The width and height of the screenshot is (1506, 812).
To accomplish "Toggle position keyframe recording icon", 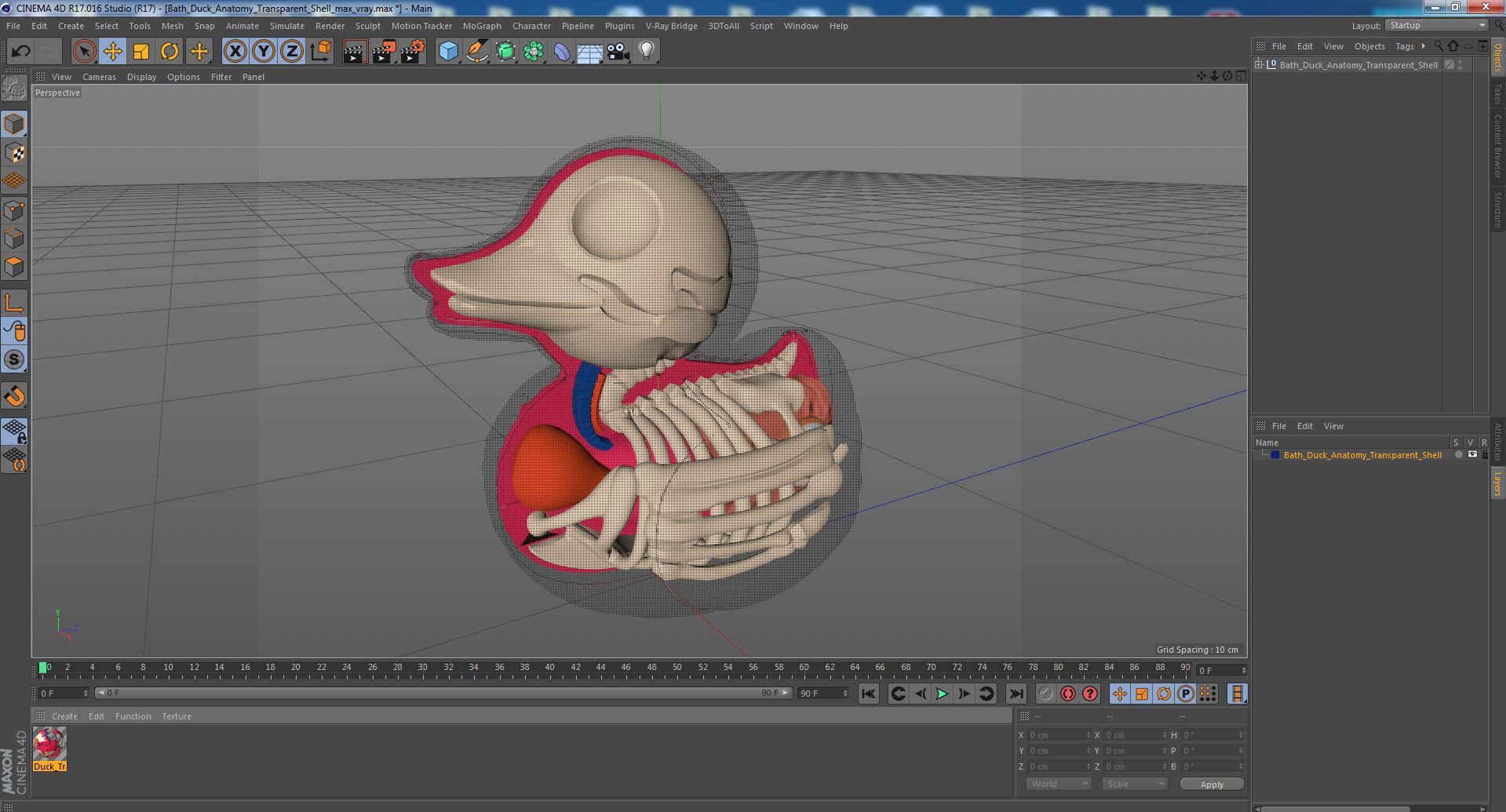I will point(1120,694).
